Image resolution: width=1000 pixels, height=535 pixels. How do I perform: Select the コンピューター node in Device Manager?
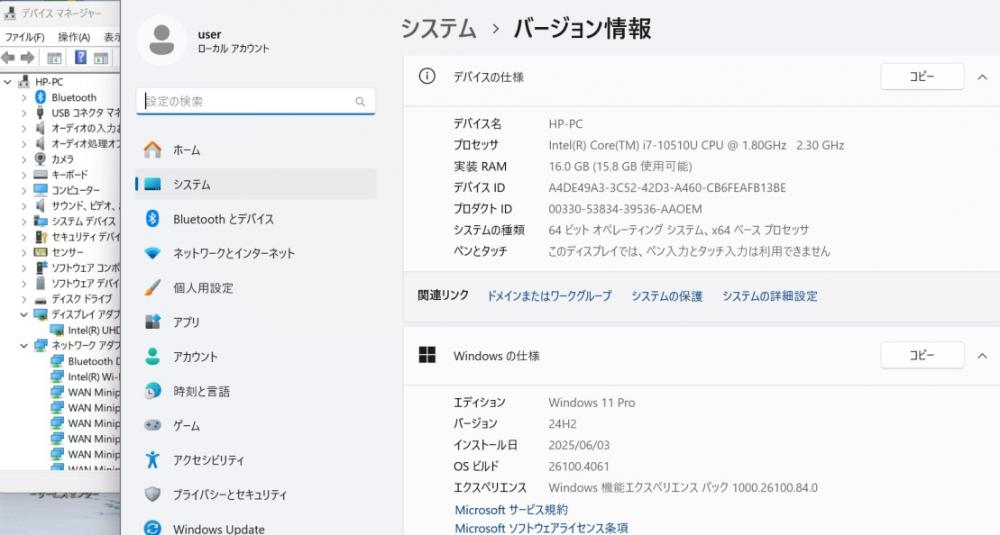point(75,190)
